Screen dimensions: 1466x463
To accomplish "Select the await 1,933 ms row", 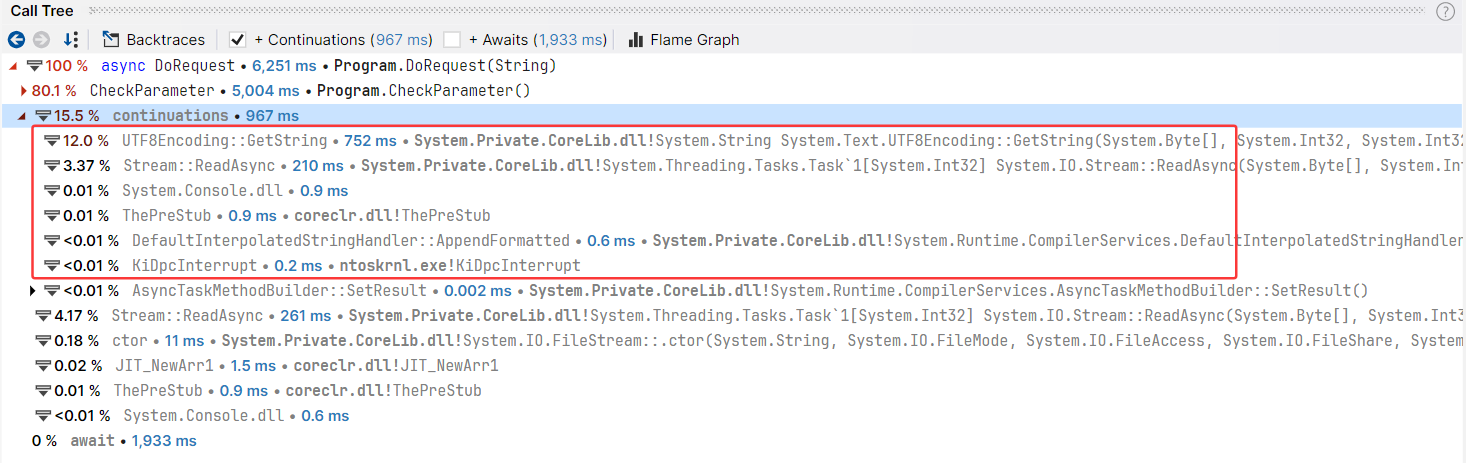I will [x=733, y=441].
